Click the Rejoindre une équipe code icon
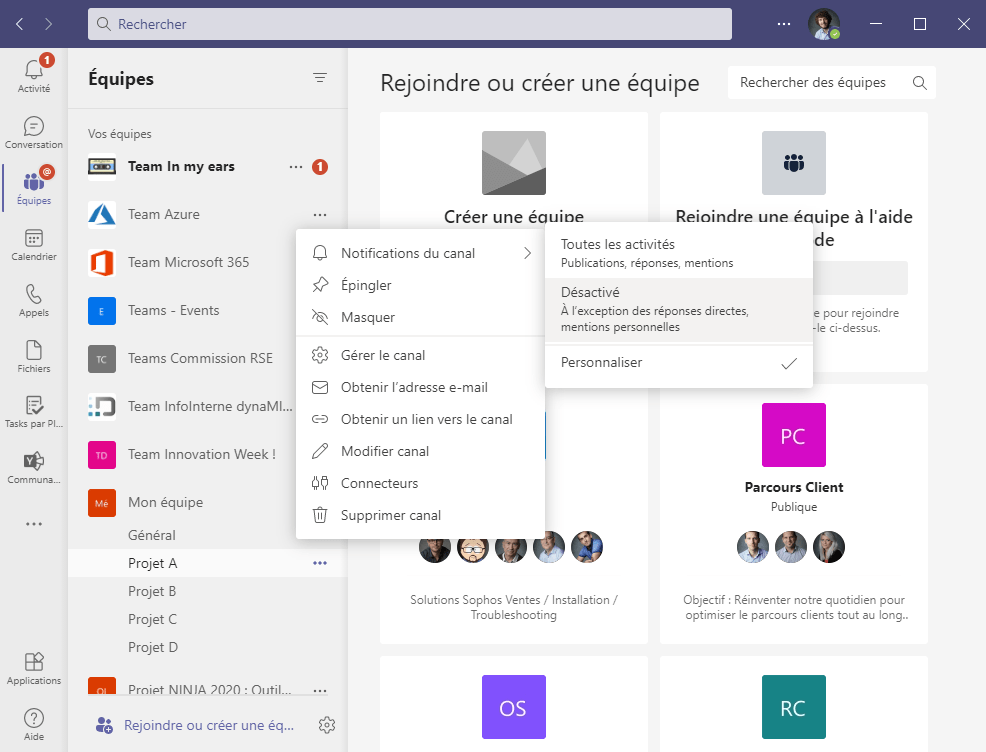The width and height of the screenshot is (986, 752). 794,163
